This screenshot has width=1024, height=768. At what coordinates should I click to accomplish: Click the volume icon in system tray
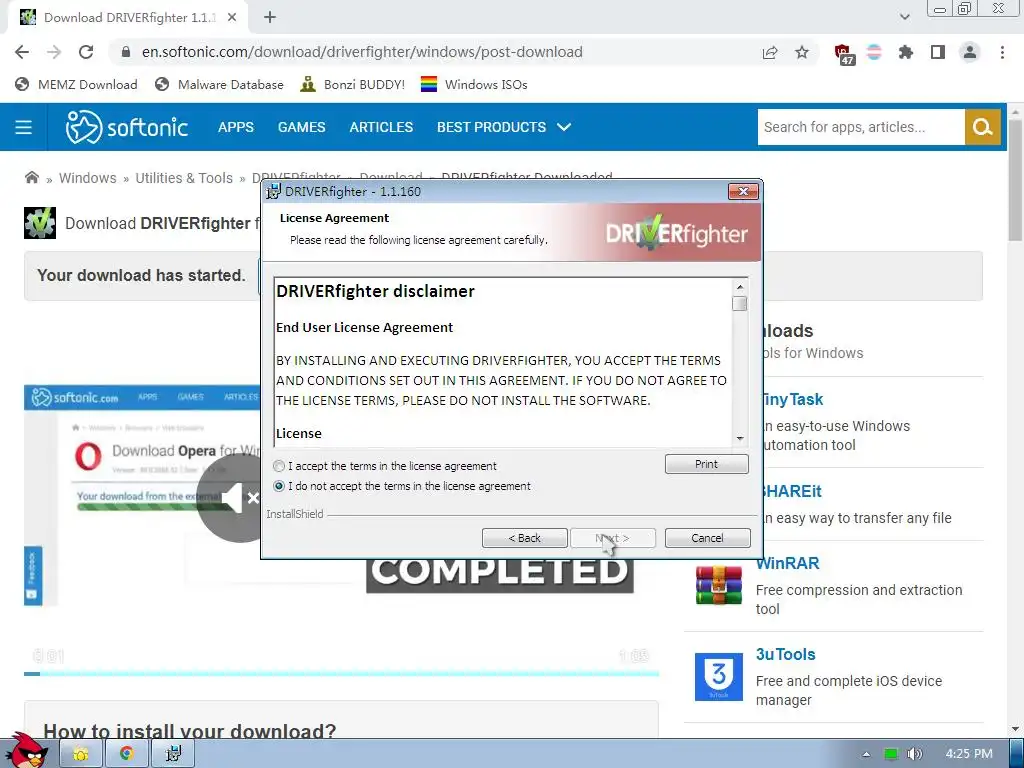pyautogui.click(x=915, y=754)
